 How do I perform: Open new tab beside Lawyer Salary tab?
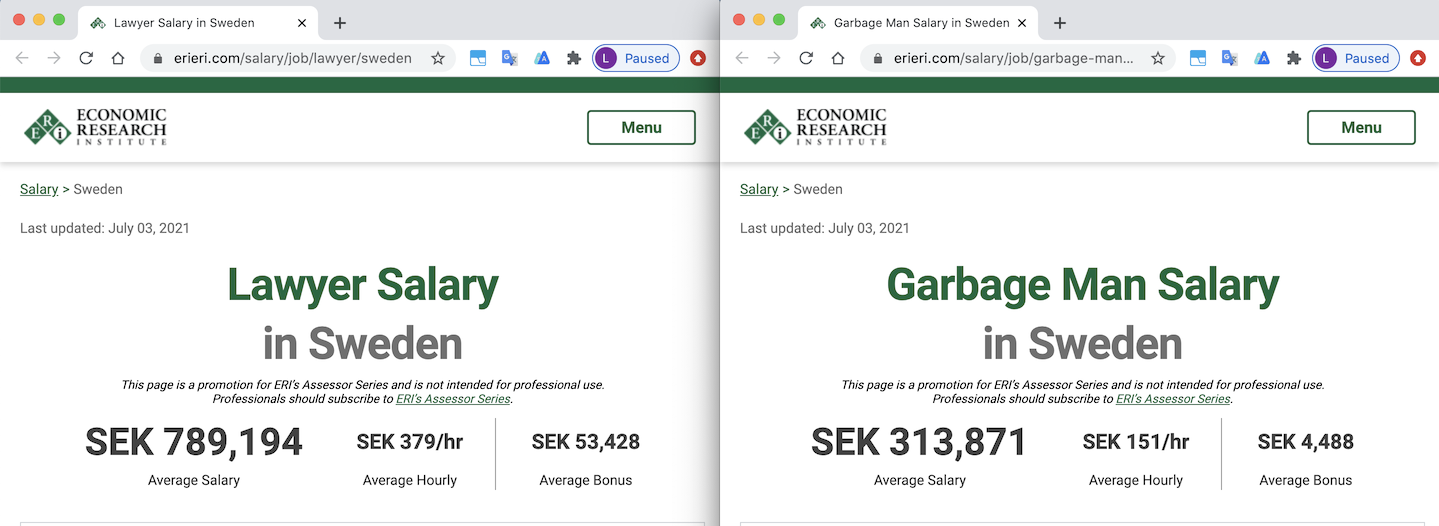[x=340, y=23]
